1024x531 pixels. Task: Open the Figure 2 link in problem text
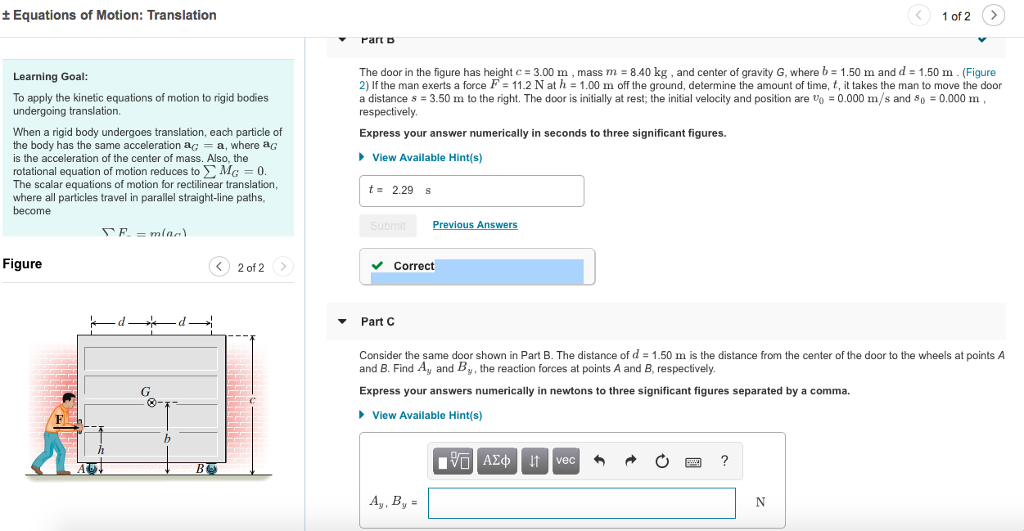tap(981, 72)
